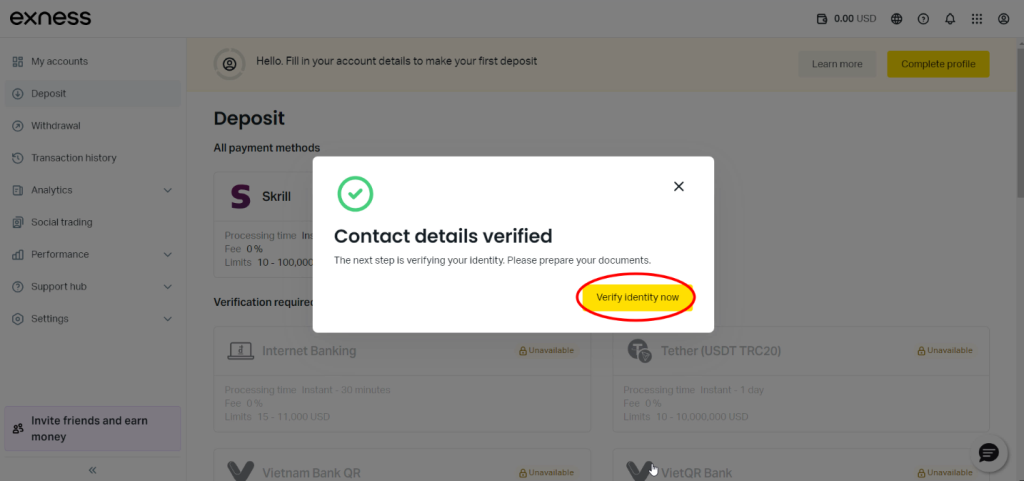Expand the Settings sidebar section
Viewport: 1024px width, 481px height.
tap(167, 318)
